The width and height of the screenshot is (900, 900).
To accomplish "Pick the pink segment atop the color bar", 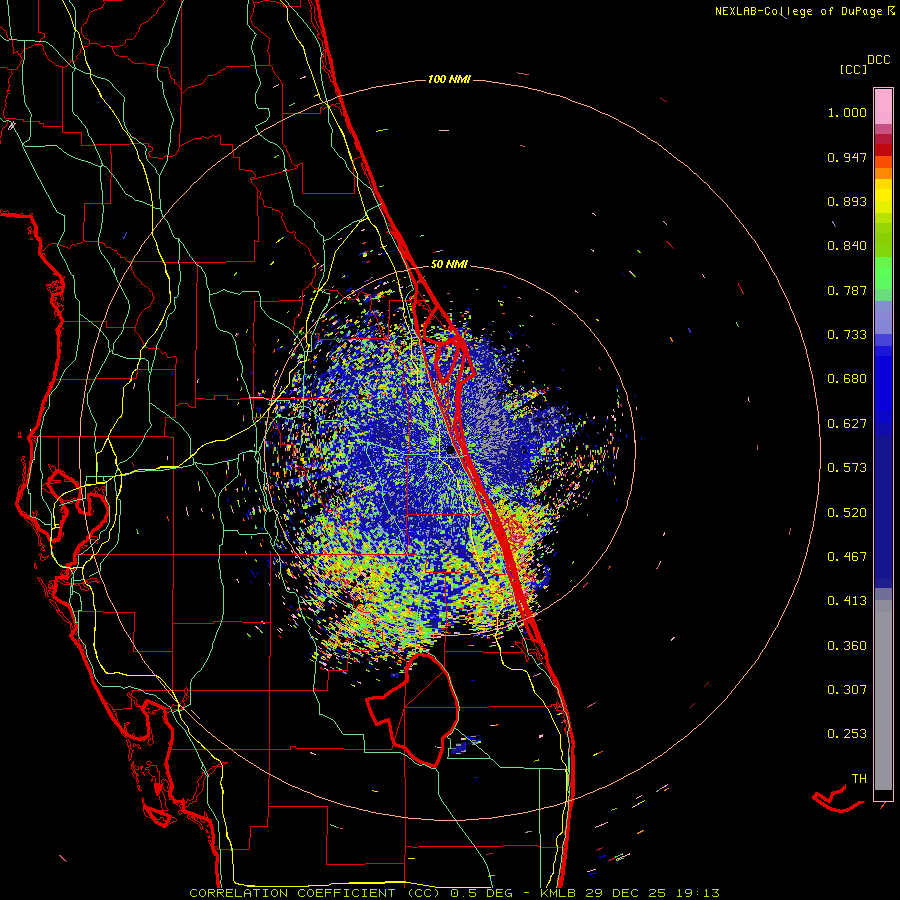I will pos(883,106).
